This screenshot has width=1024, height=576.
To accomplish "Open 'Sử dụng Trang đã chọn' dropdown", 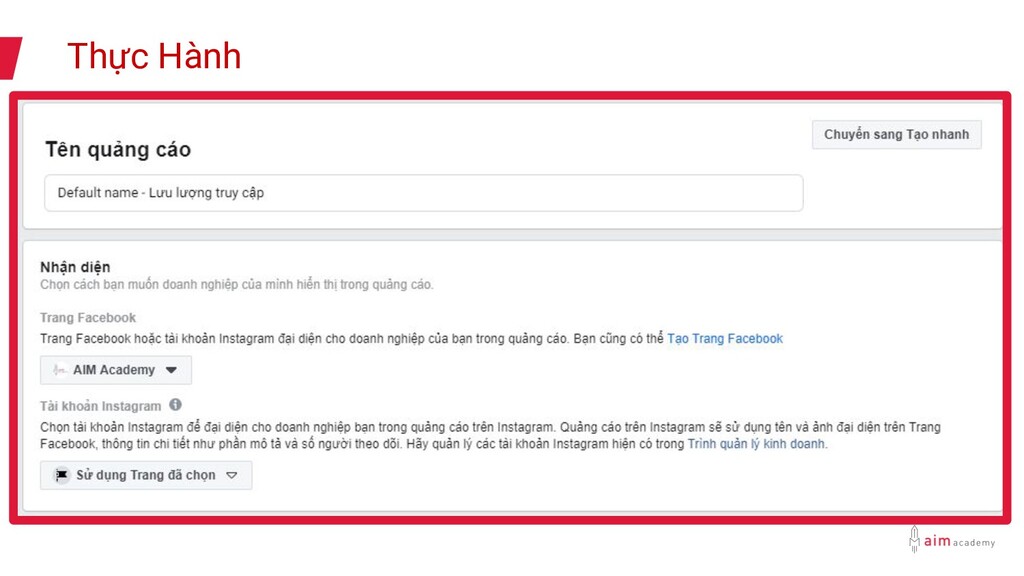I will tap(146, 475).
